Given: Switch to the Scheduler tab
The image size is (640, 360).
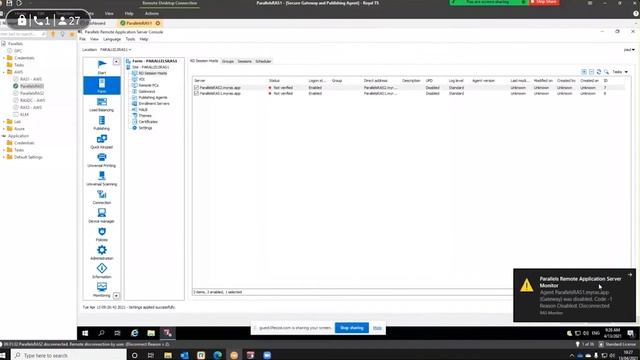Looking at the screenshot, I should click(x=263, y=61).
